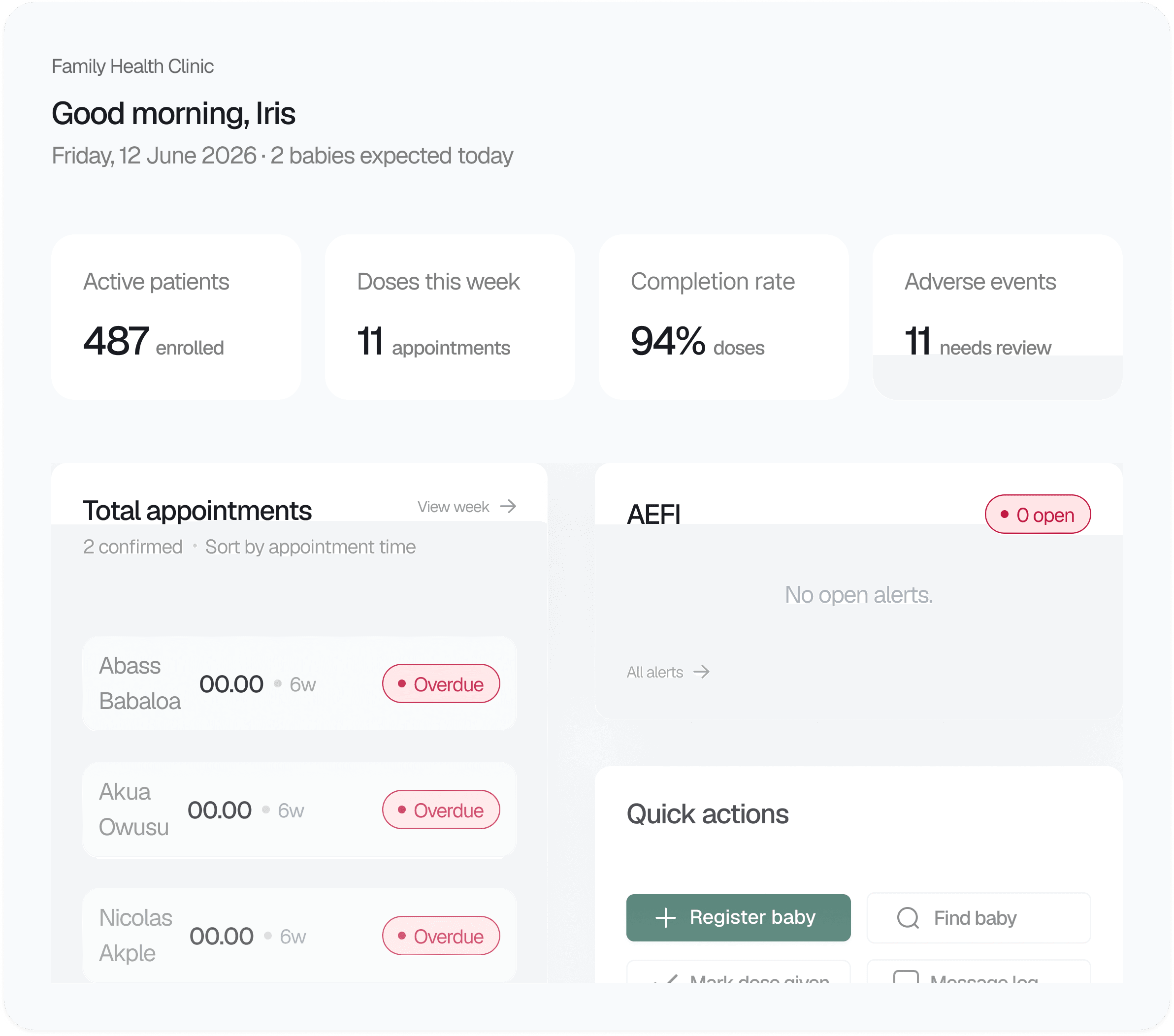Open the View week link
This screenshot has width=1174, height=1036.
pos(467,507)
